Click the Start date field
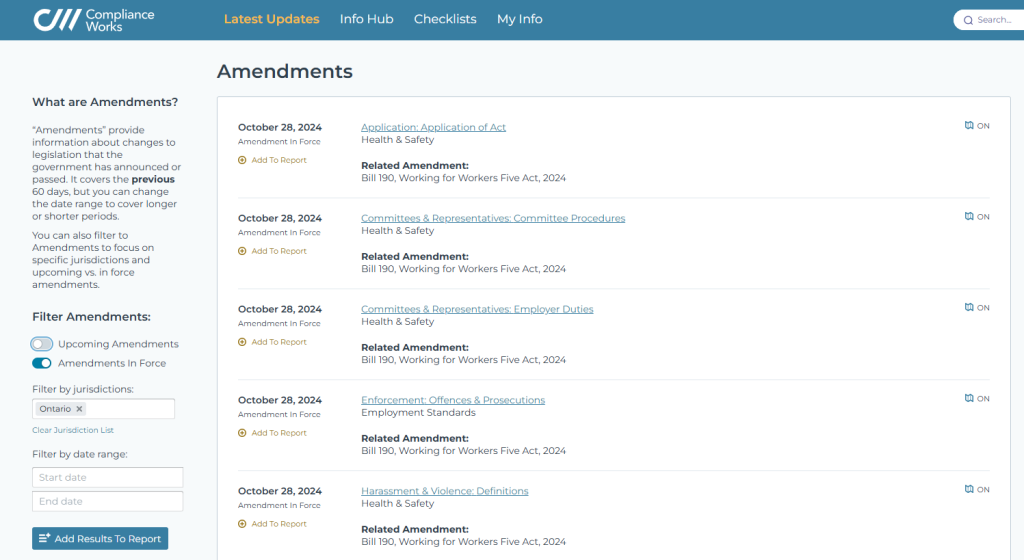 pyautogui.click(x=108, y=477)
